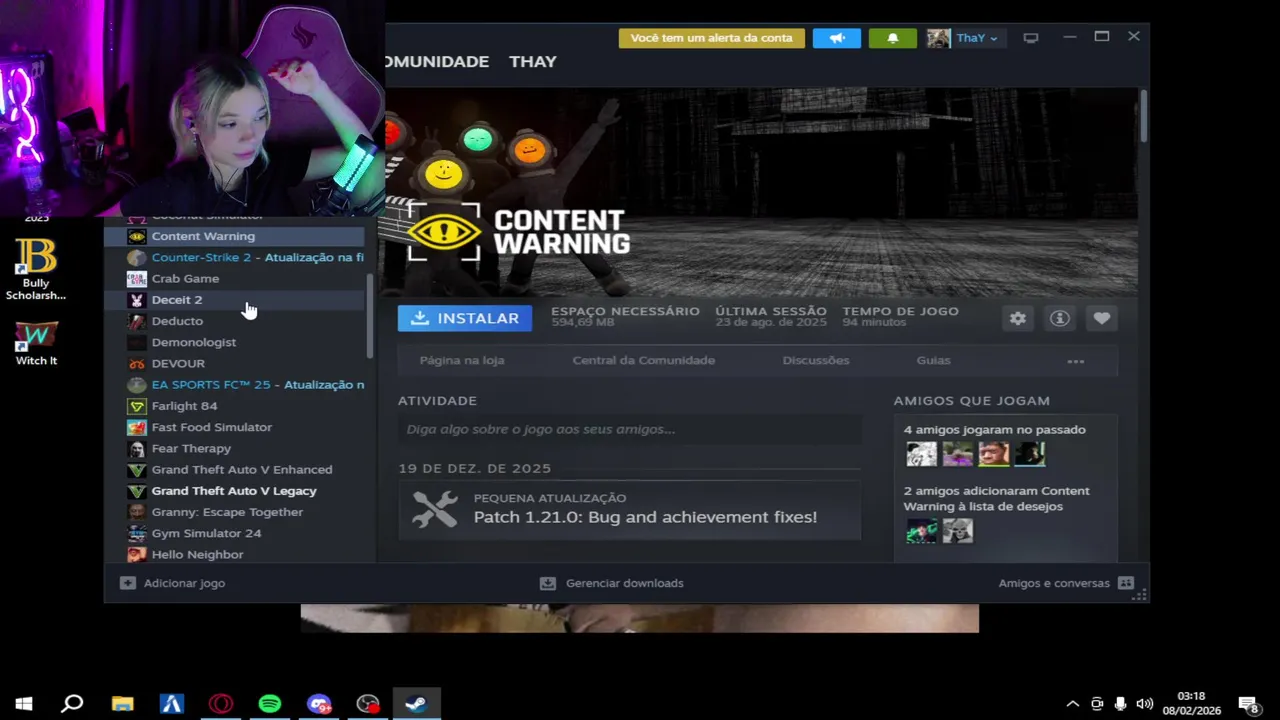Open Central da Comunidade tab
This screenshot has height=720, width=1280.
643,360
